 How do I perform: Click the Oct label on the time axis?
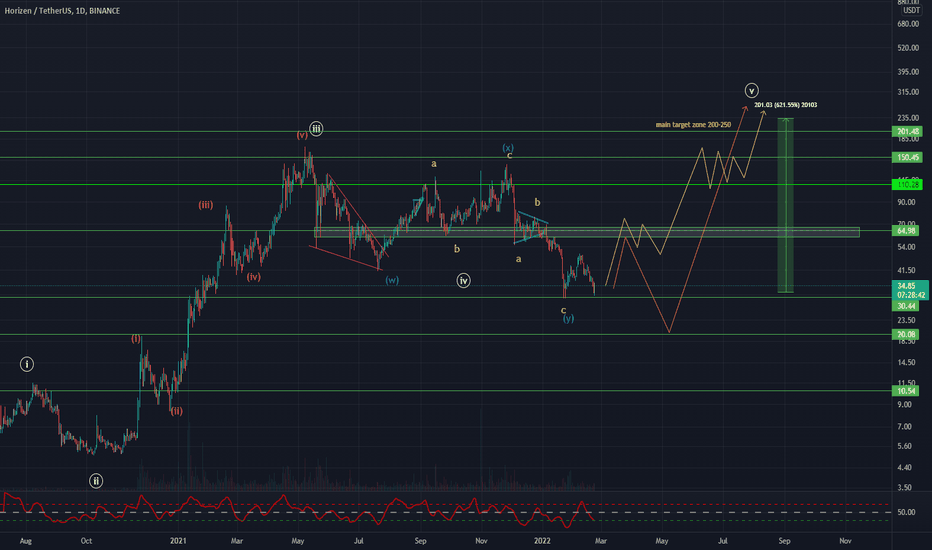86,541
